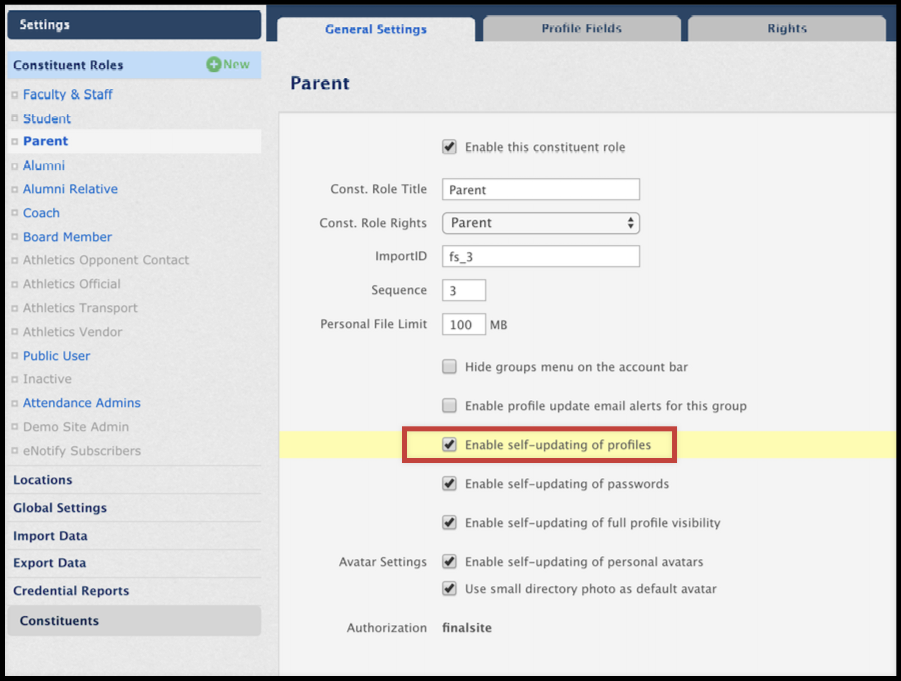Open the Coach constituent role
This screenshot has width=901, height=681.
coord(41,213)
